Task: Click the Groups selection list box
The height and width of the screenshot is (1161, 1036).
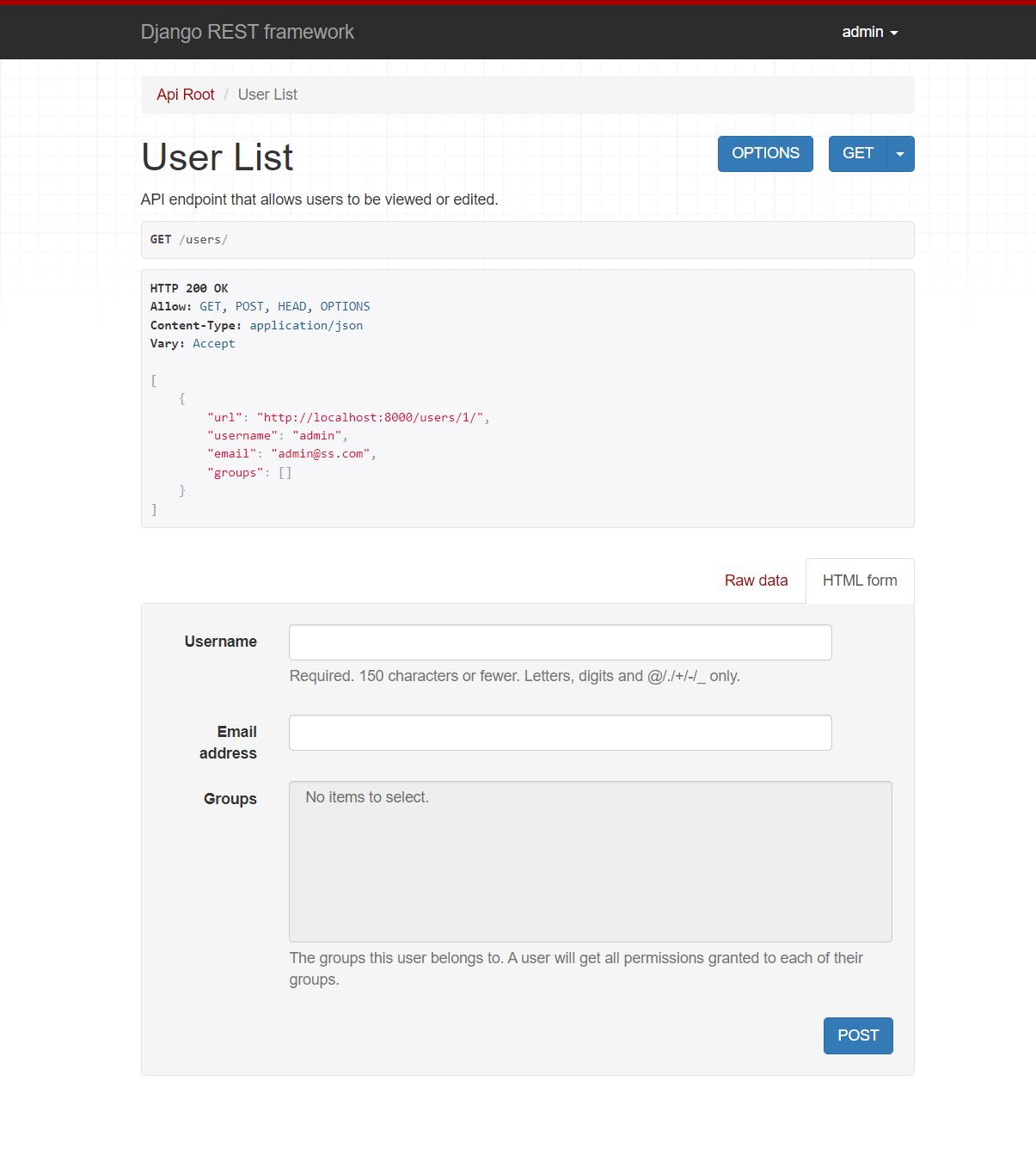Action: [590, 861]
